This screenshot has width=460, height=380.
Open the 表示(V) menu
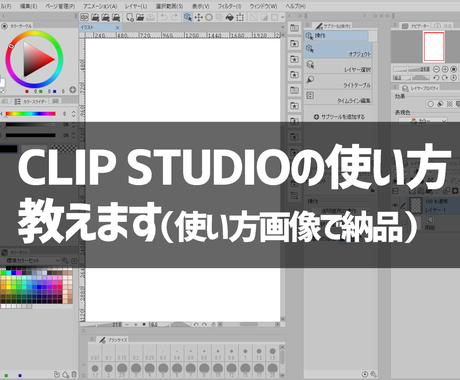point(201,6)
